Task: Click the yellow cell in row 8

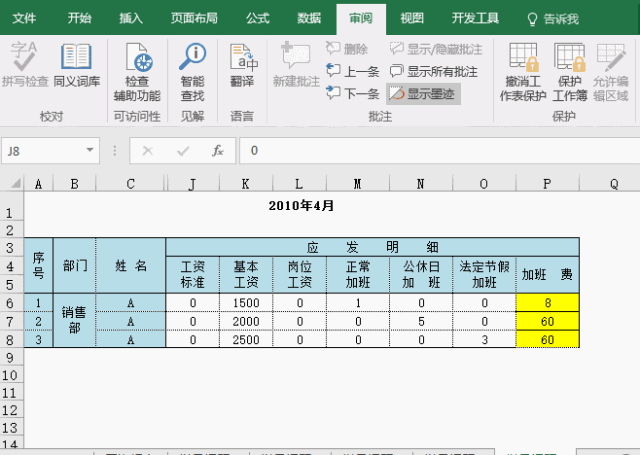Action: (x=547, y=340)
